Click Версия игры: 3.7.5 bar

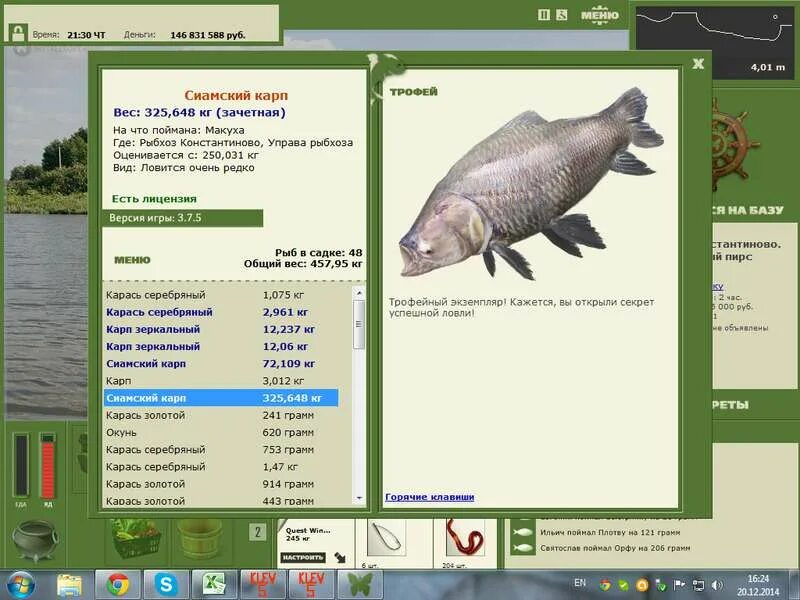(183, 218)
